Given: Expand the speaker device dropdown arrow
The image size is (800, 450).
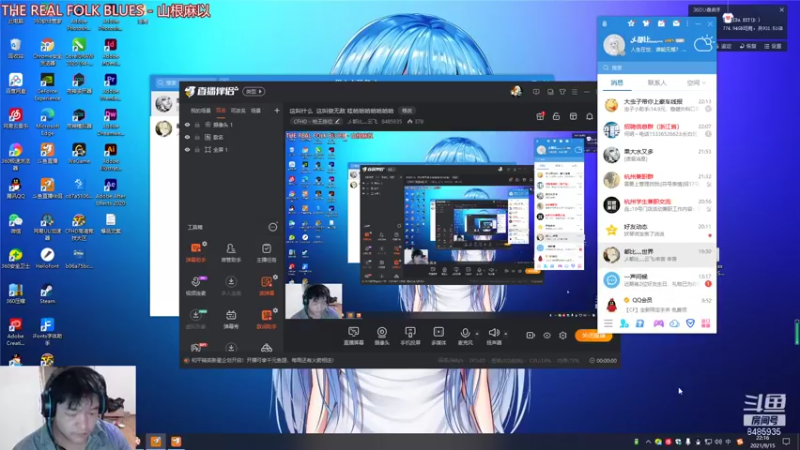Looking at the screenshot, I should 506,334.
